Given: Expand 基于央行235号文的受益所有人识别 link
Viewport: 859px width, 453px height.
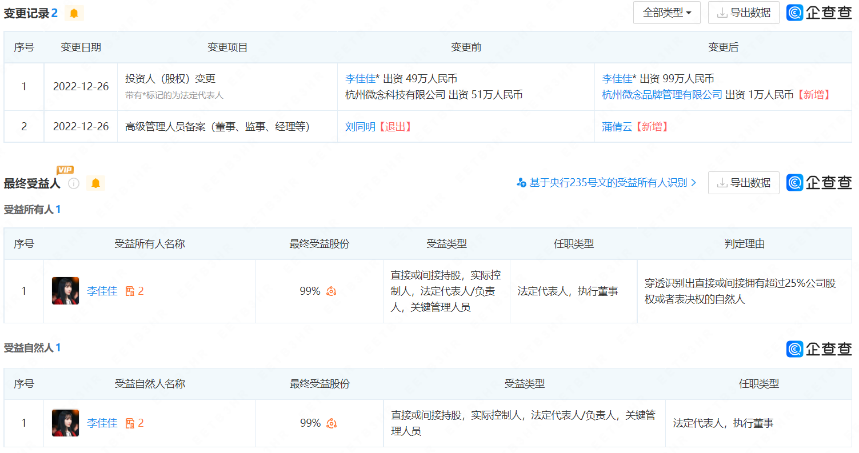Looking at the screenshot, I should 607,183.
